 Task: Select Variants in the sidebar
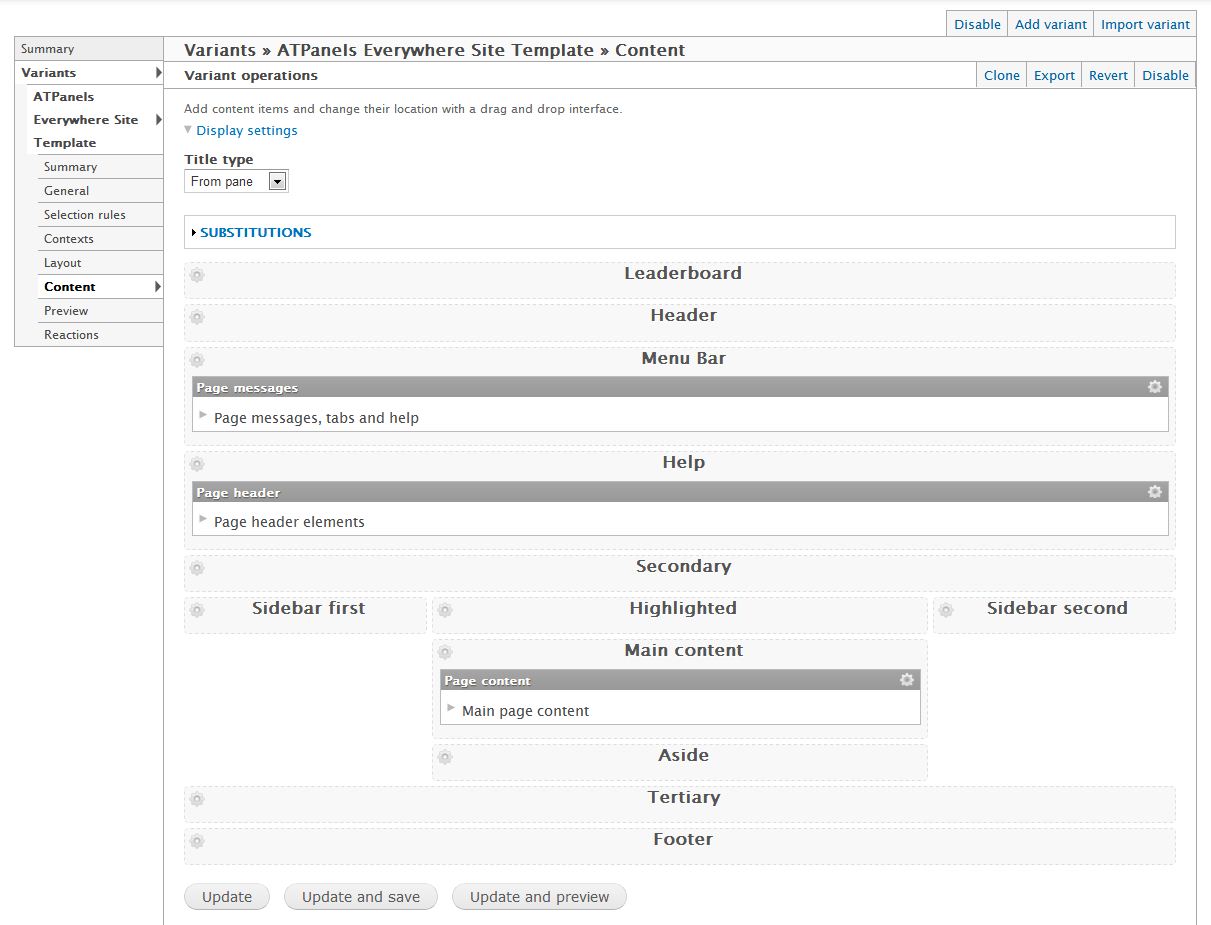[89, 72]
